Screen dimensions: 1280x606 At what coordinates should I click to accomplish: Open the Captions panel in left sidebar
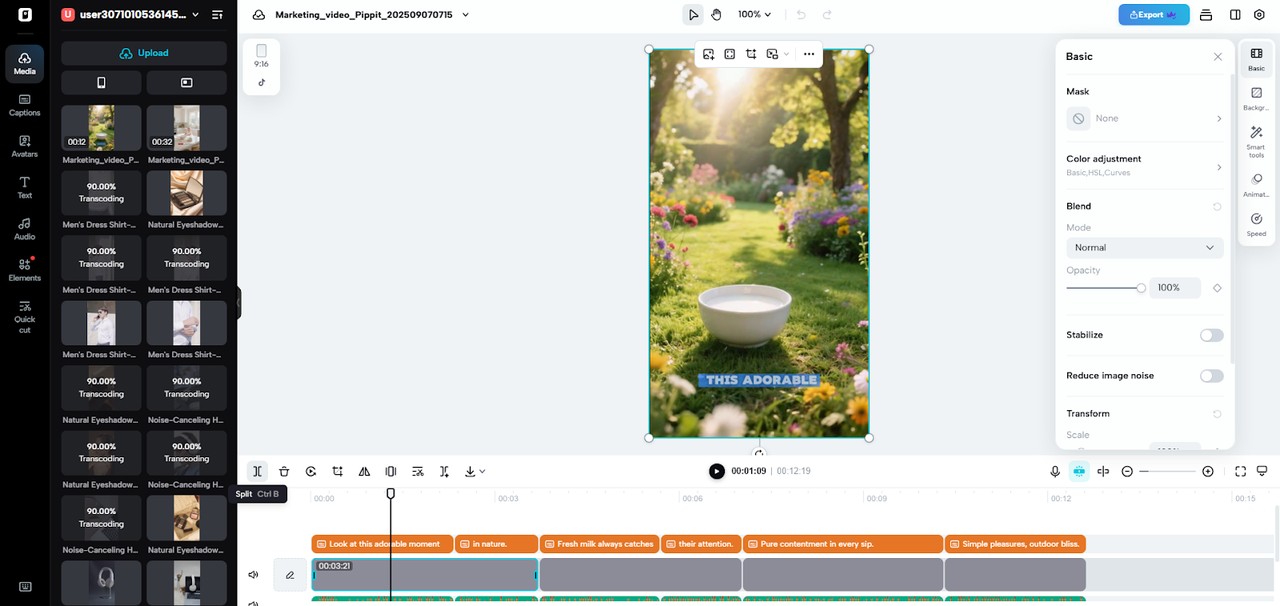click(24, 104)
